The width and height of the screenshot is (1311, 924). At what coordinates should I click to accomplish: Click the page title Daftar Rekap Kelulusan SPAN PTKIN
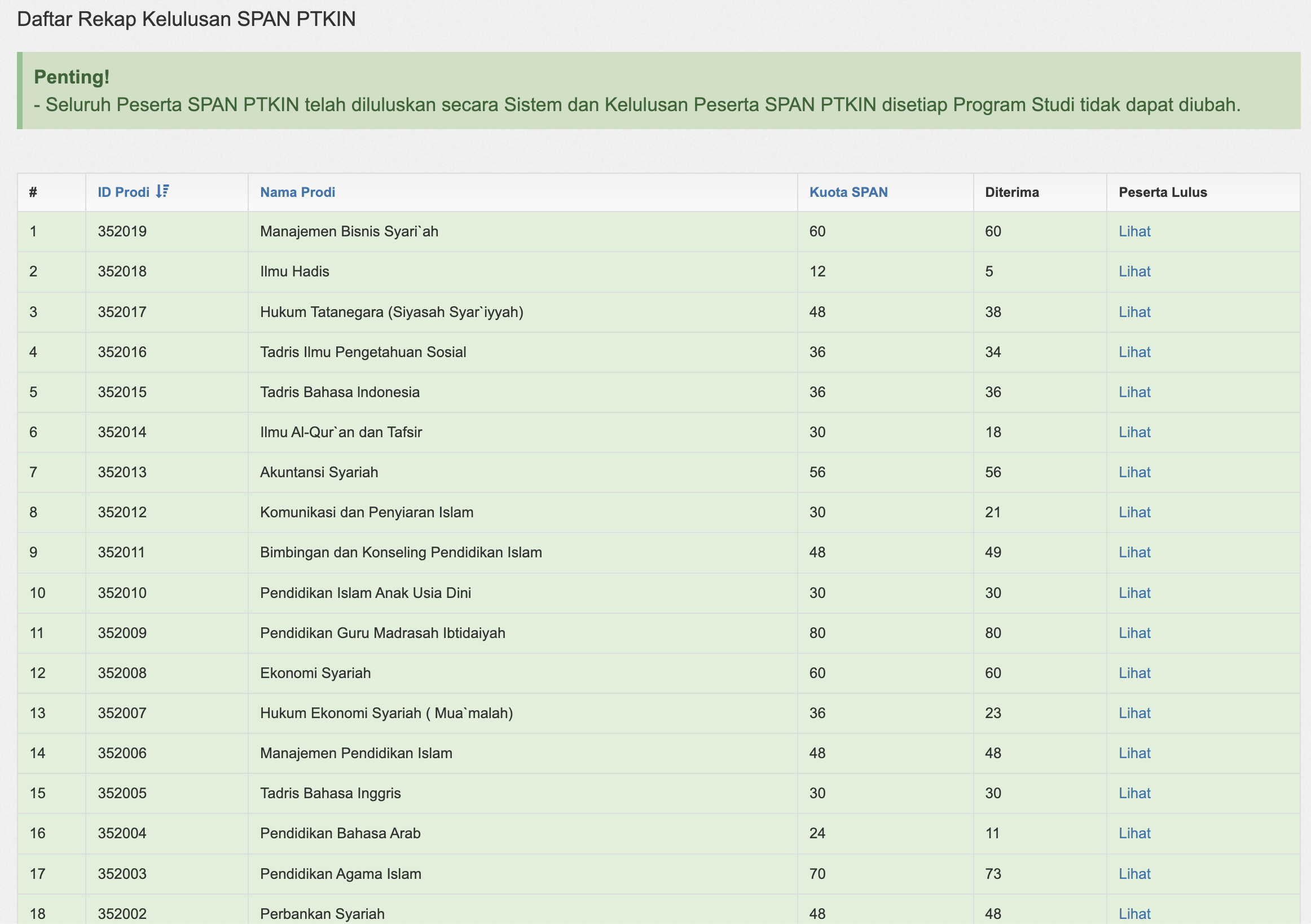pyautogui.click(x=186, y=19)
